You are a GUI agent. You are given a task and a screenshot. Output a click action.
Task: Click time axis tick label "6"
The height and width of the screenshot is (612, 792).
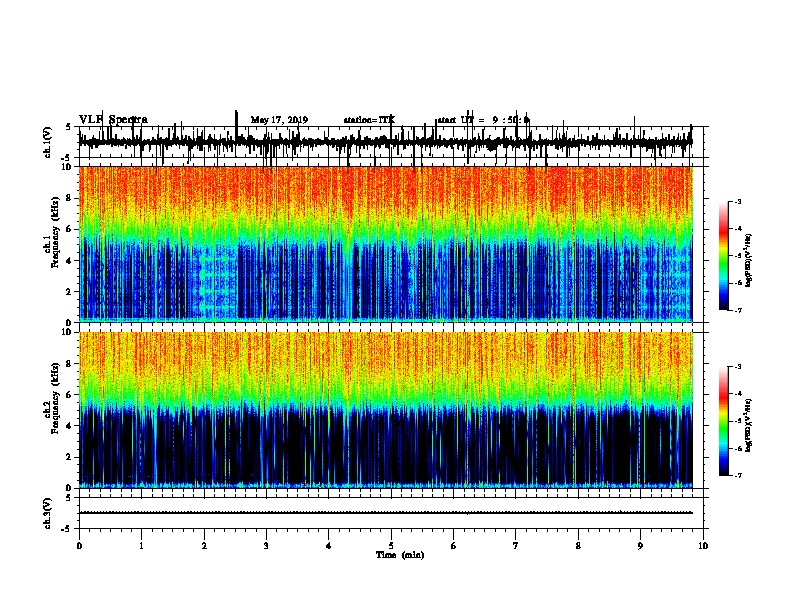click(x=454, y=546)
